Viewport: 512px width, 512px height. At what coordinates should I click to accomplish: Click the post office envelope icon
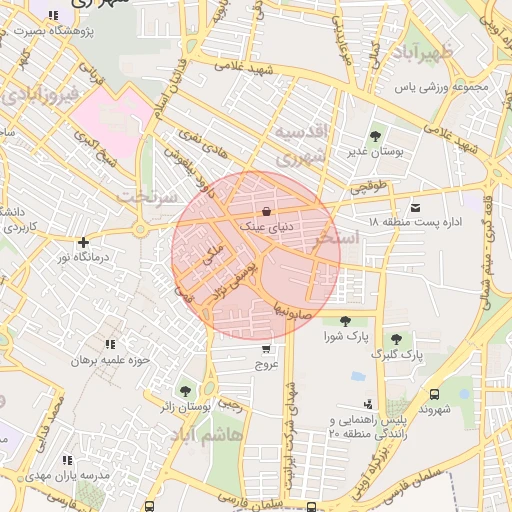(x=415, y=208)
